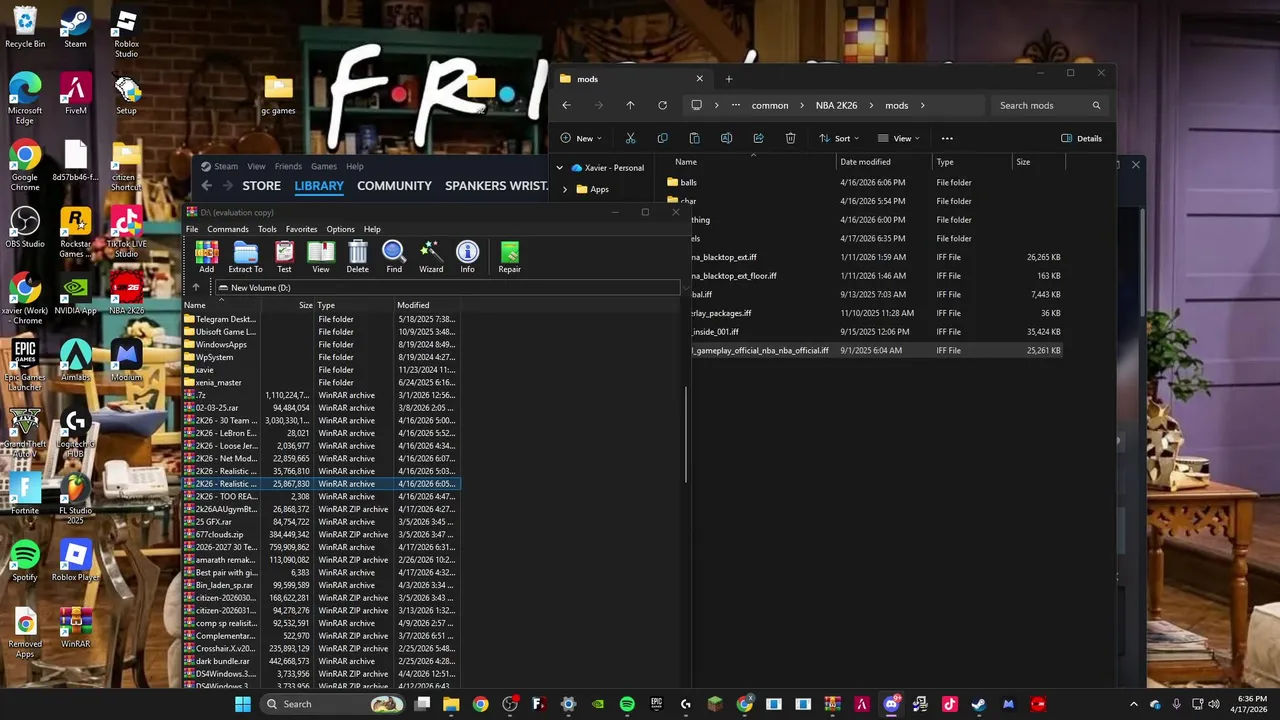
Task: Open View dropdown in File Explorer
Action: 899,138
